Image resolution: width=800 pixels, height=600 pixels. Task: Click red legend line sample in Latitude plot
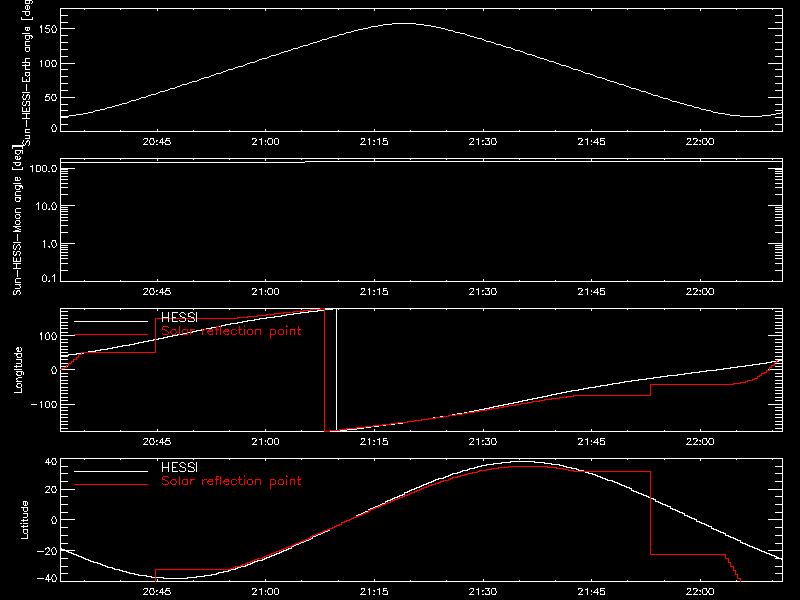point(111,485)
